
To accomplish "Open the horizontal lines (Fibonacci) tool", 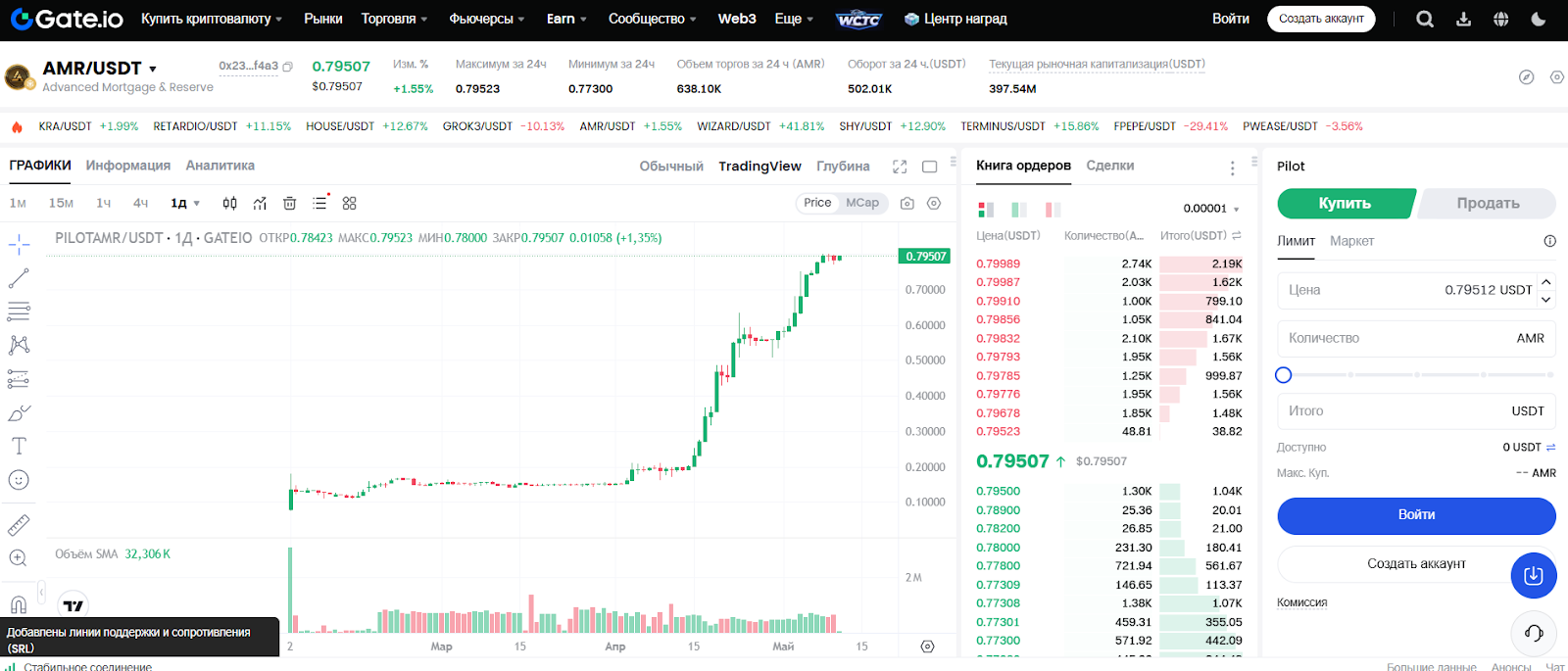I will coord(19,312).
